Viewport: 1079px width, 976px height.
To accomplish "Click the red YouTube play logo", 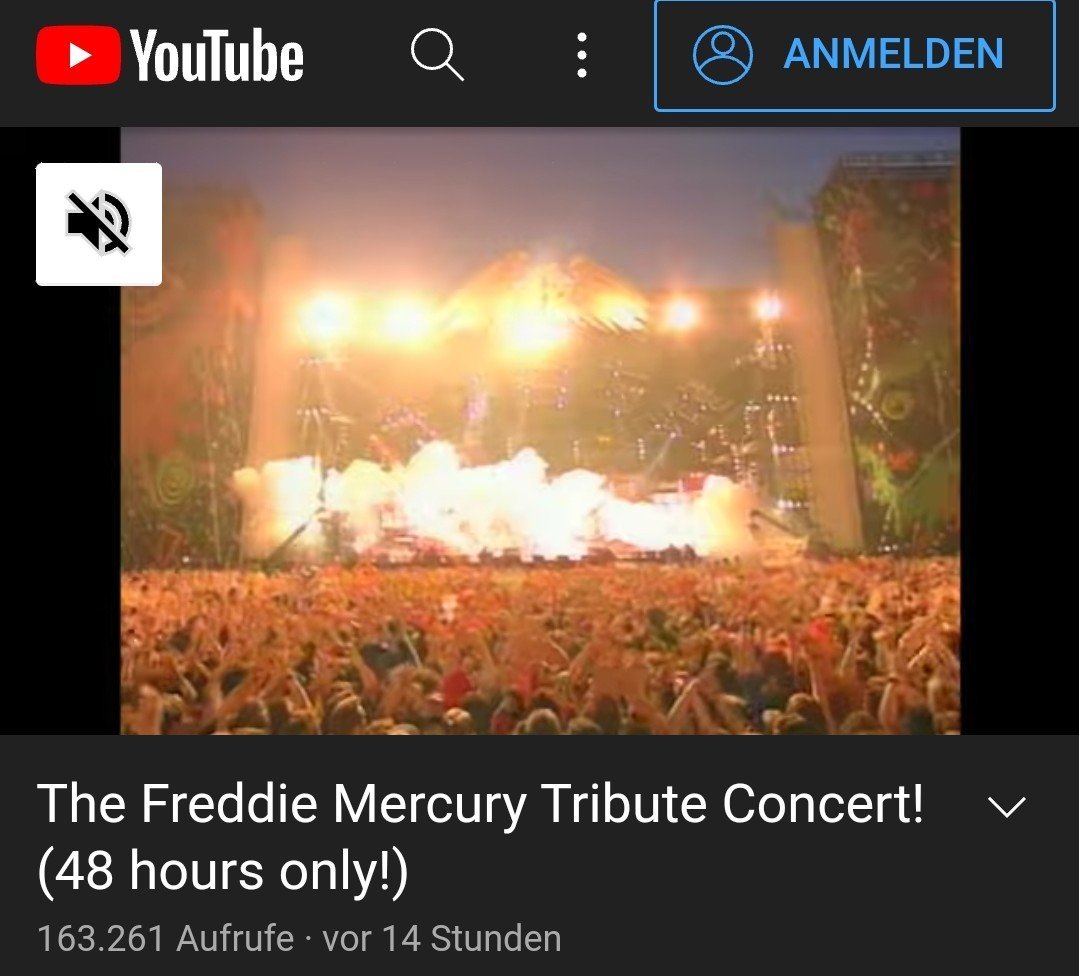I will click(78, 55).
